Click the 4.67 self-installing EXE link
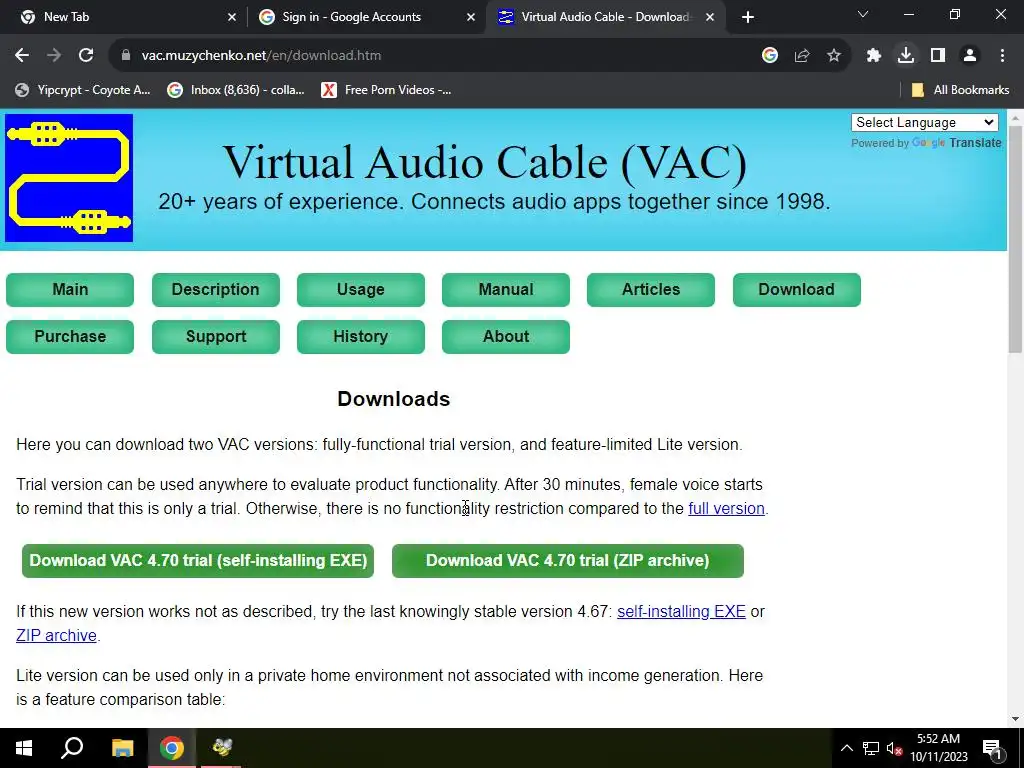 (x=681, y=612)
